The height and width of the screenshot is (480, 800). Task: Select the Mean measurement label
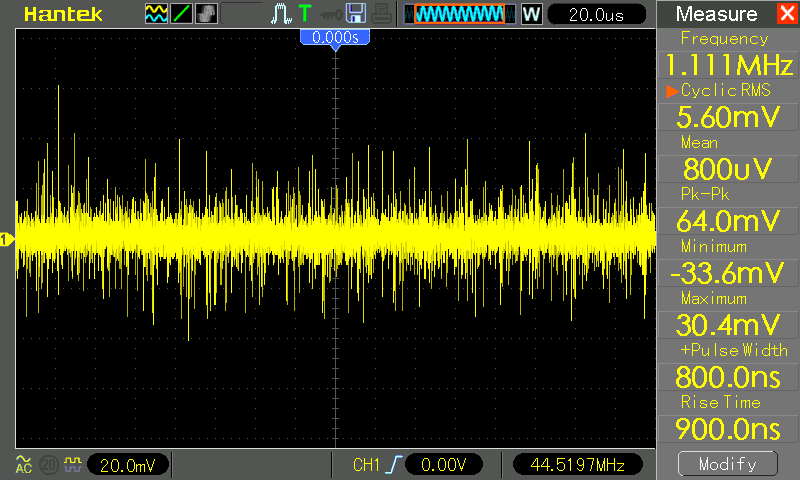click(699, 143)
